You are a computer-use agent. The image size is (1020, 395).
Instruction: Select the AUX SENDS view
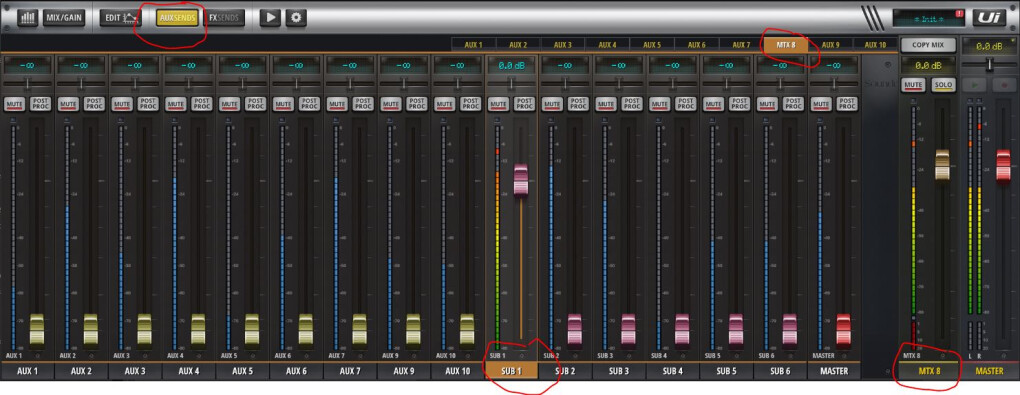coord(178,18)
